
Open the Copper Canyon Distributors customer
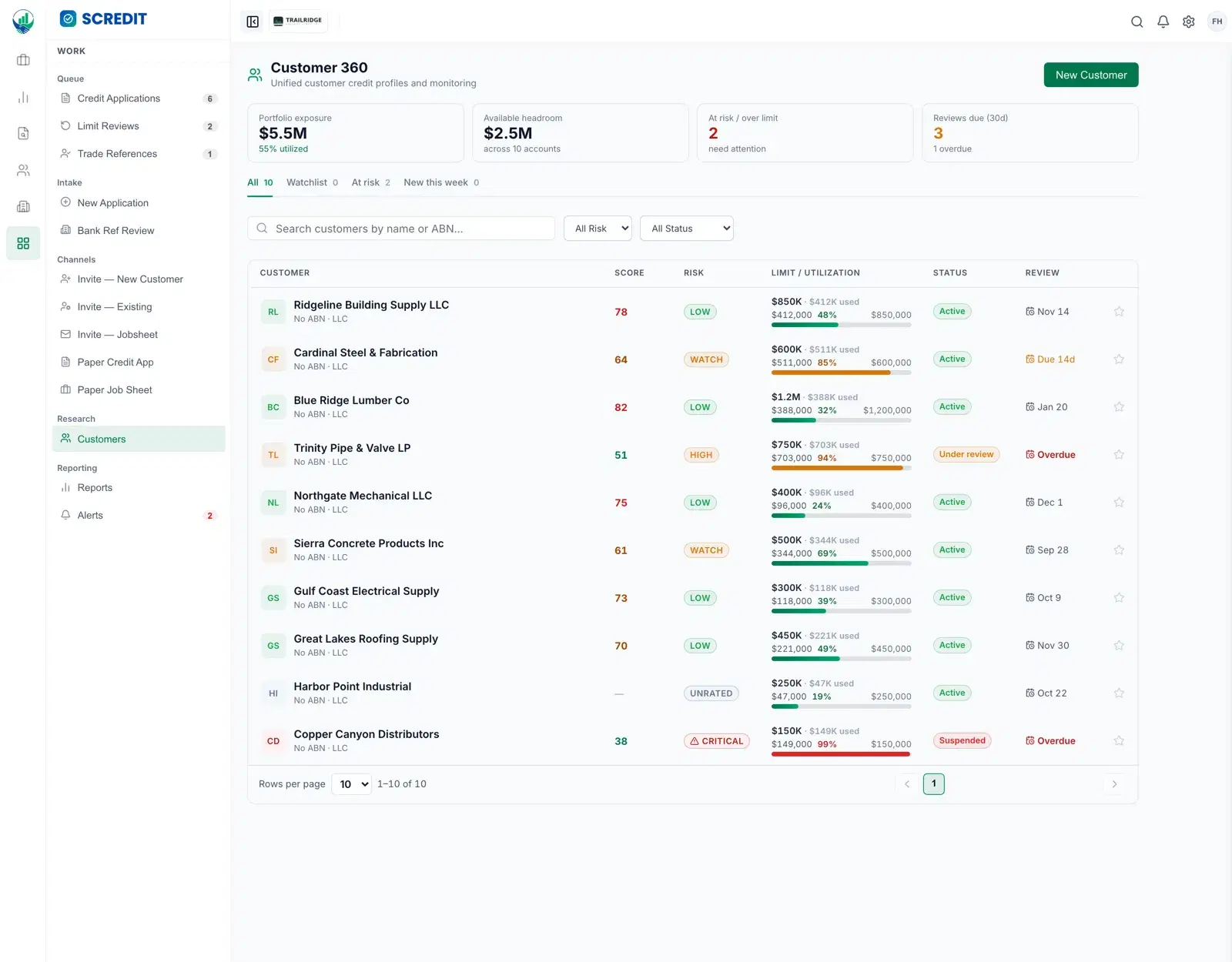[367, 734]
